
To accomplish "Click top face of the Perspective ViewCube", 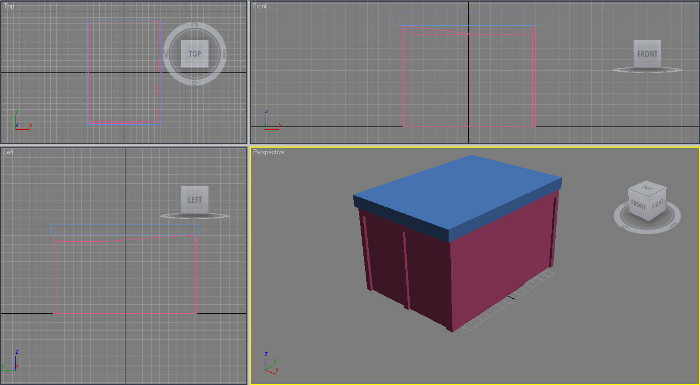I will click(647, 187).
